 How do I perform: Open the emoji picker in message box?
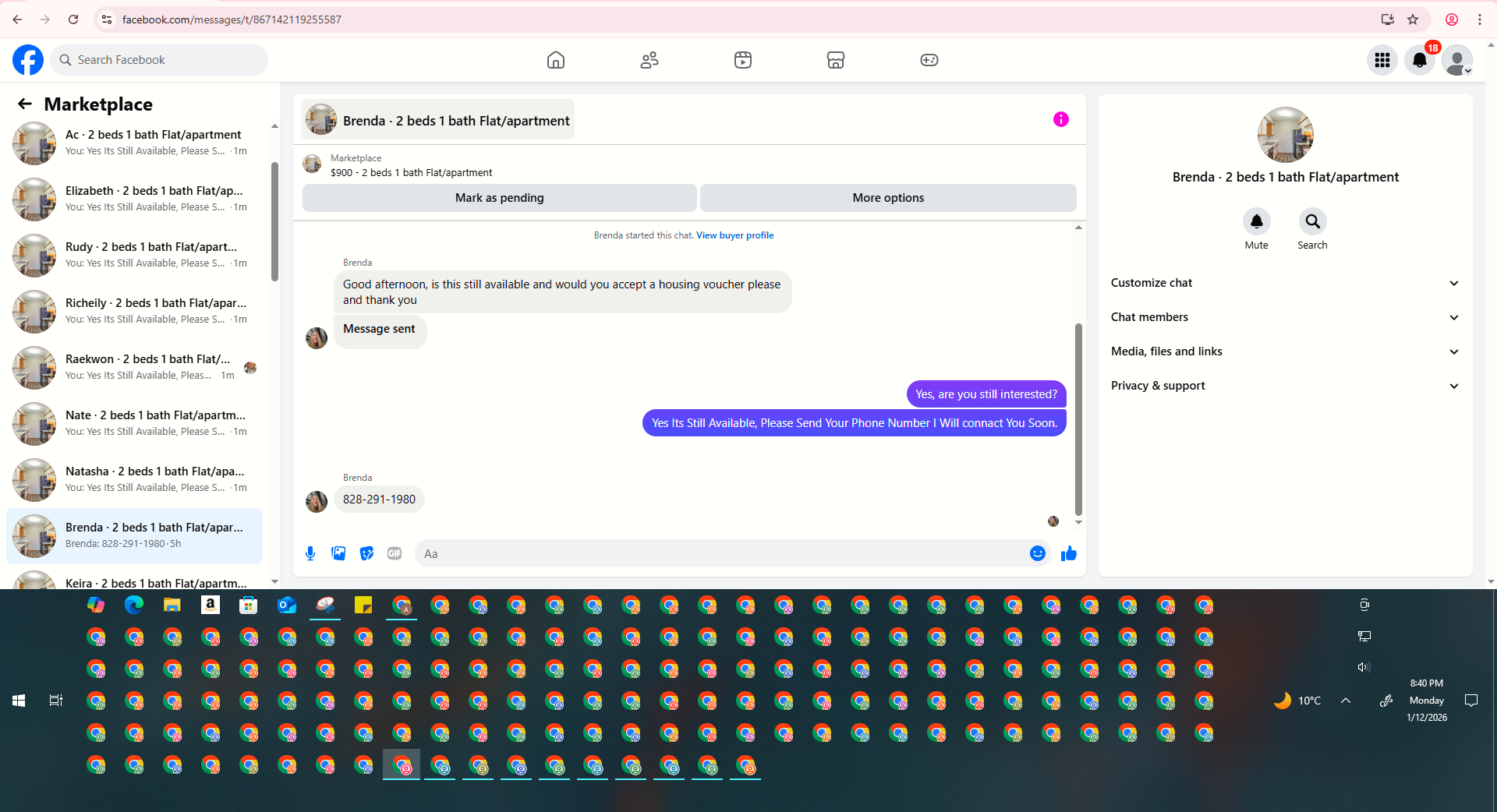(x=1038, y=553)
